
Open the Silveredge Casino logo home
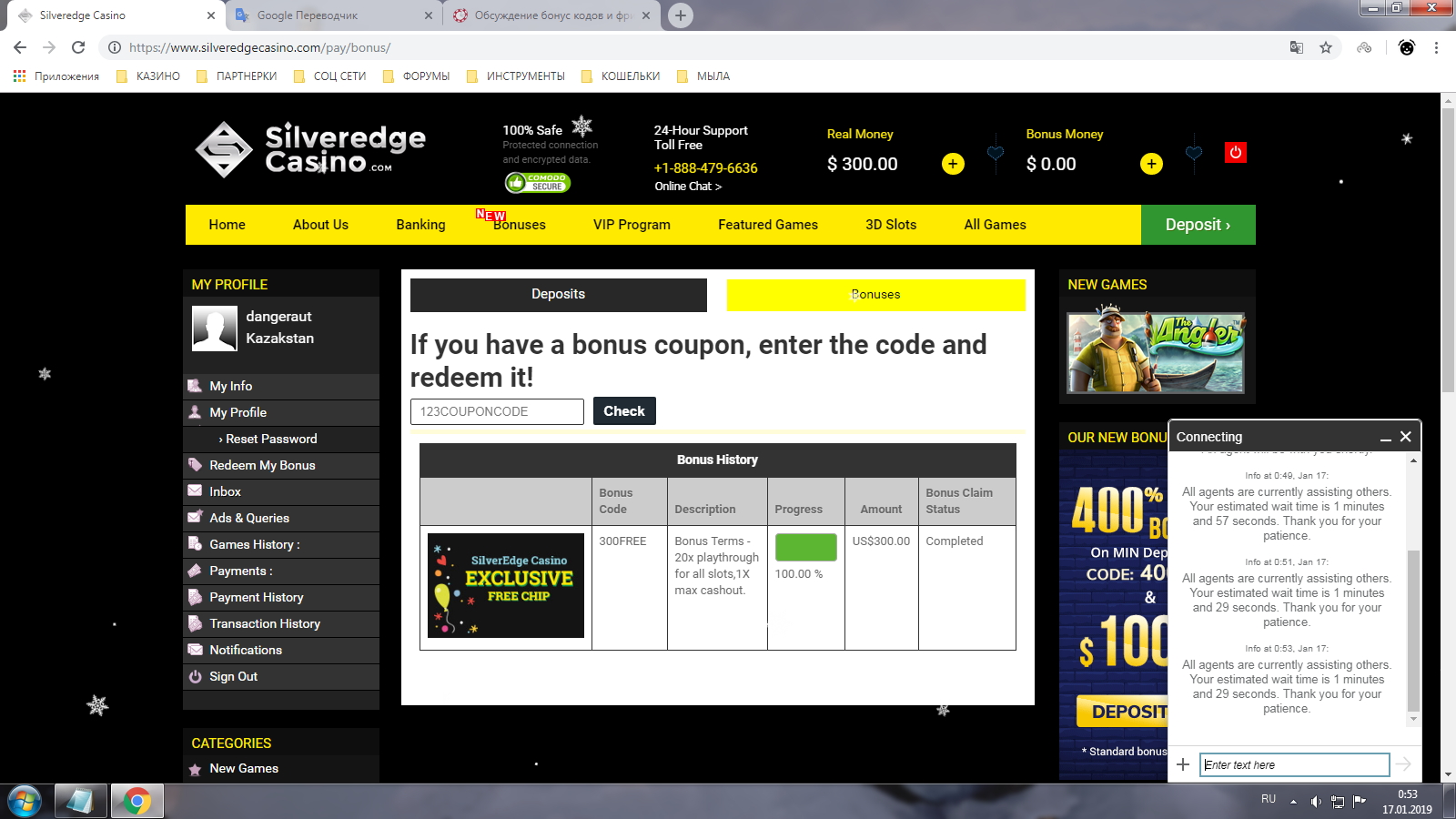point(311,149)
